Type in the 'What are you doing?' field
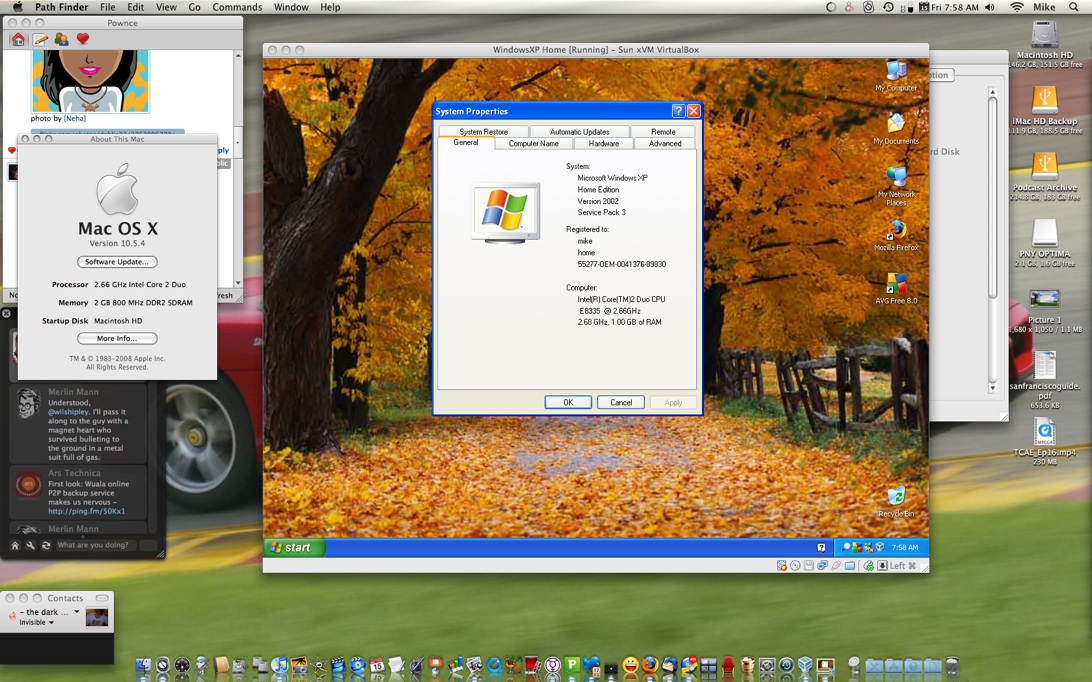The height and width of the screenshot is (682, 1092). [x=96, y=546]
